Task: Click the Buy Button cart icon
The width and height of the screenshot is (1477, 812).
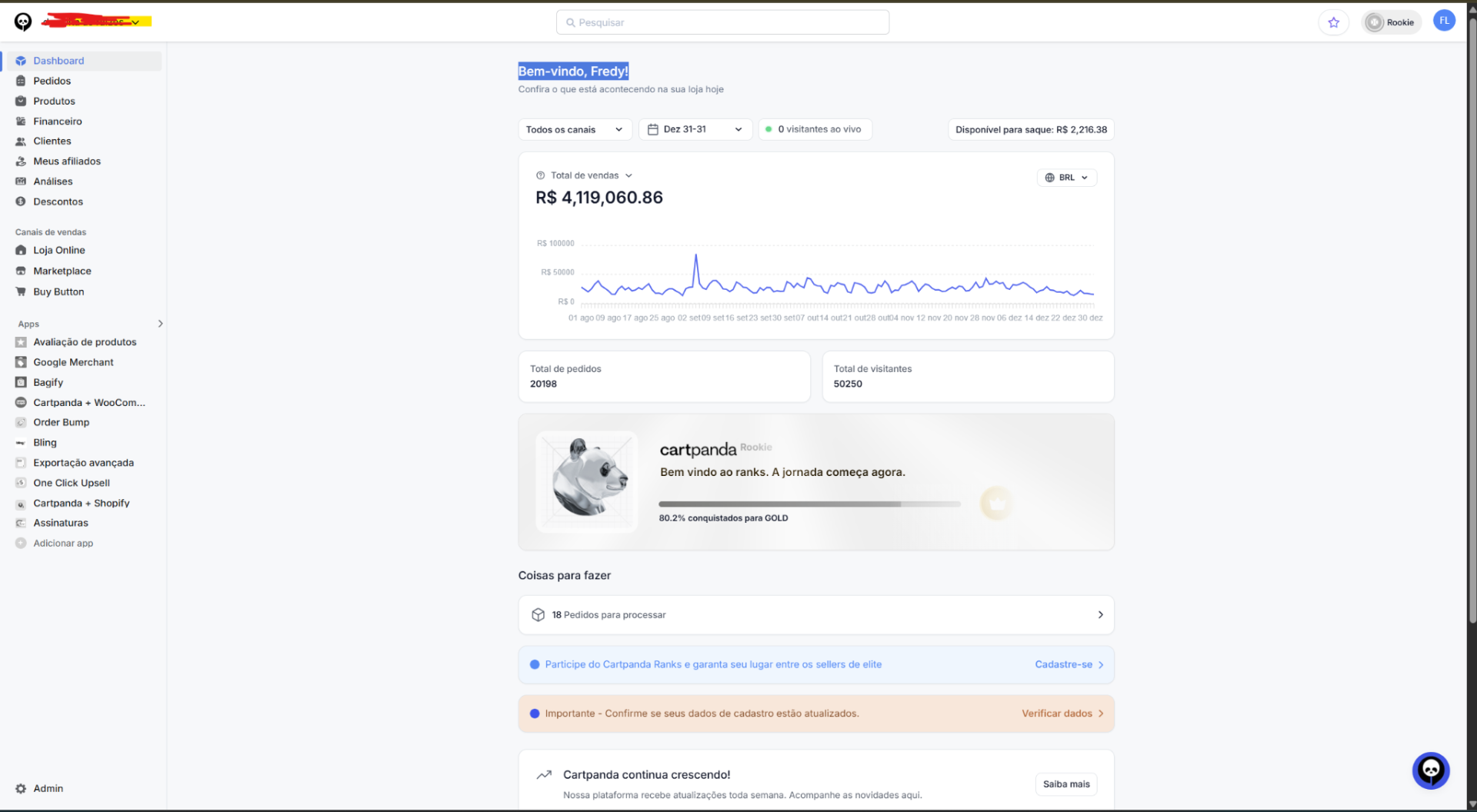Action: coord(21,291)
